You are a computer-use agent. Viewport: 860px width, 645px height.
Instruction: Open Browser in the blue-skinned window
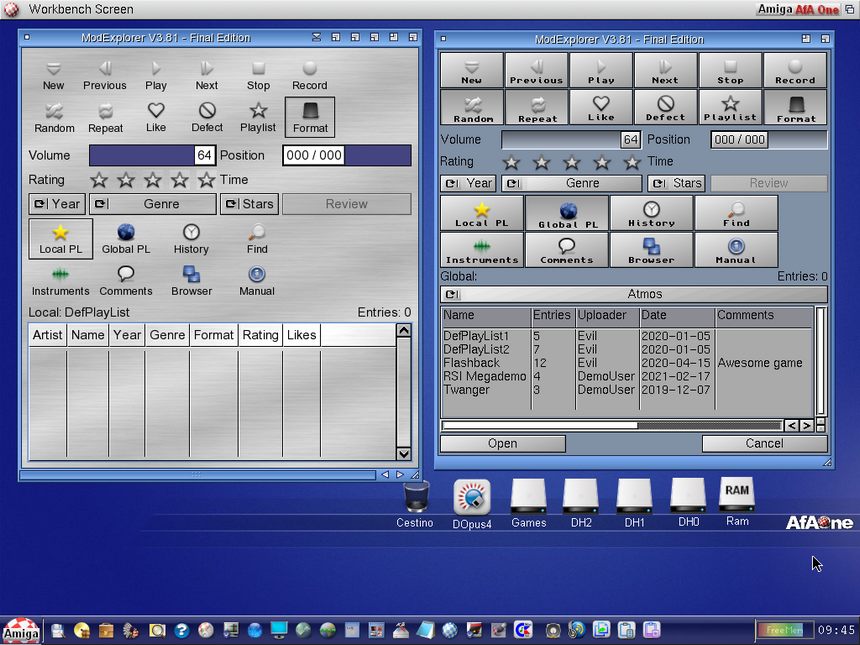pyautogui.click(x=651, y=250)
